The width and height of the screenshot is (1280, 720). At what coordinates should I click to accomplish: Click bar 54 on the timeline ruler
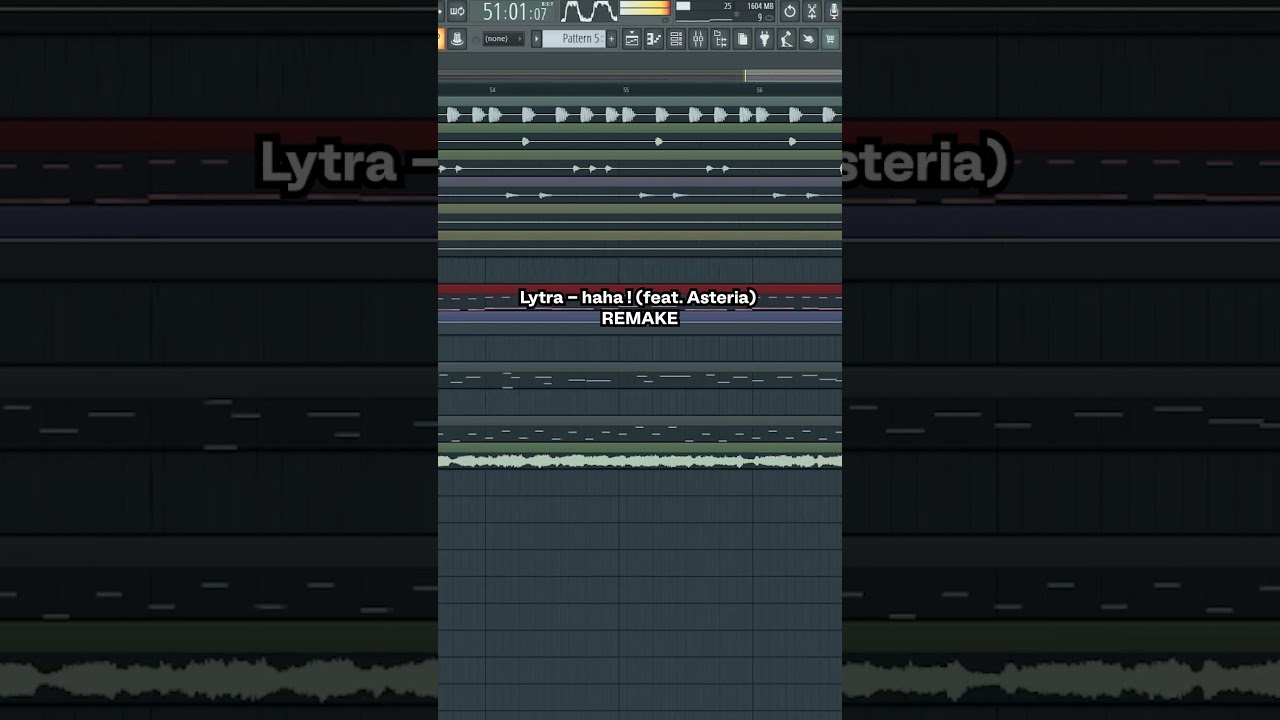(492, 90)
